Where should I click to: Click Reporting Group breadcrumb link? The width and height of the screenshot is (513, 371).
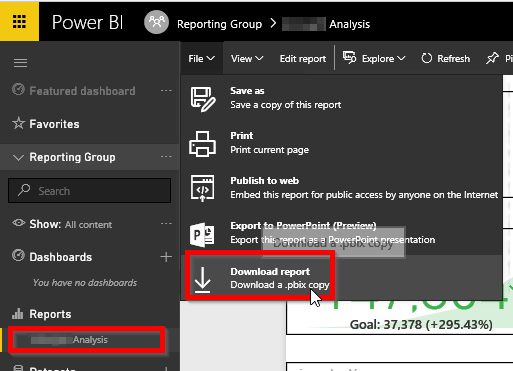pyautogui.click(x=219, y=24)
